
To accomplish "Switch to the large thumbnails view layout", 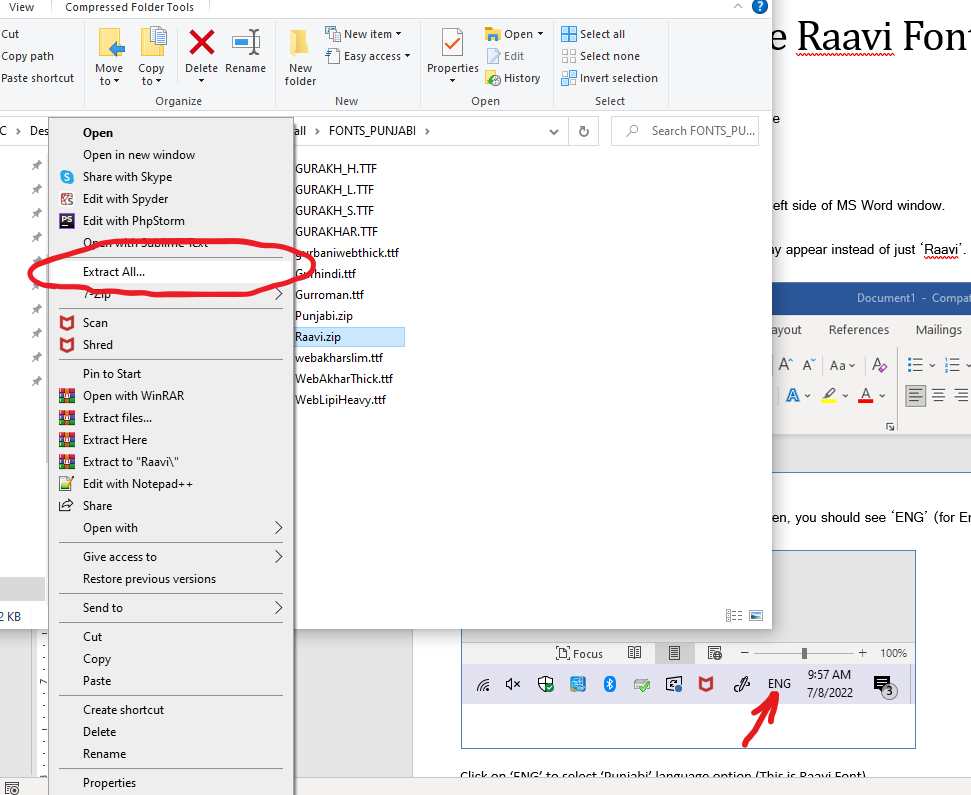I will coord(755,615).
